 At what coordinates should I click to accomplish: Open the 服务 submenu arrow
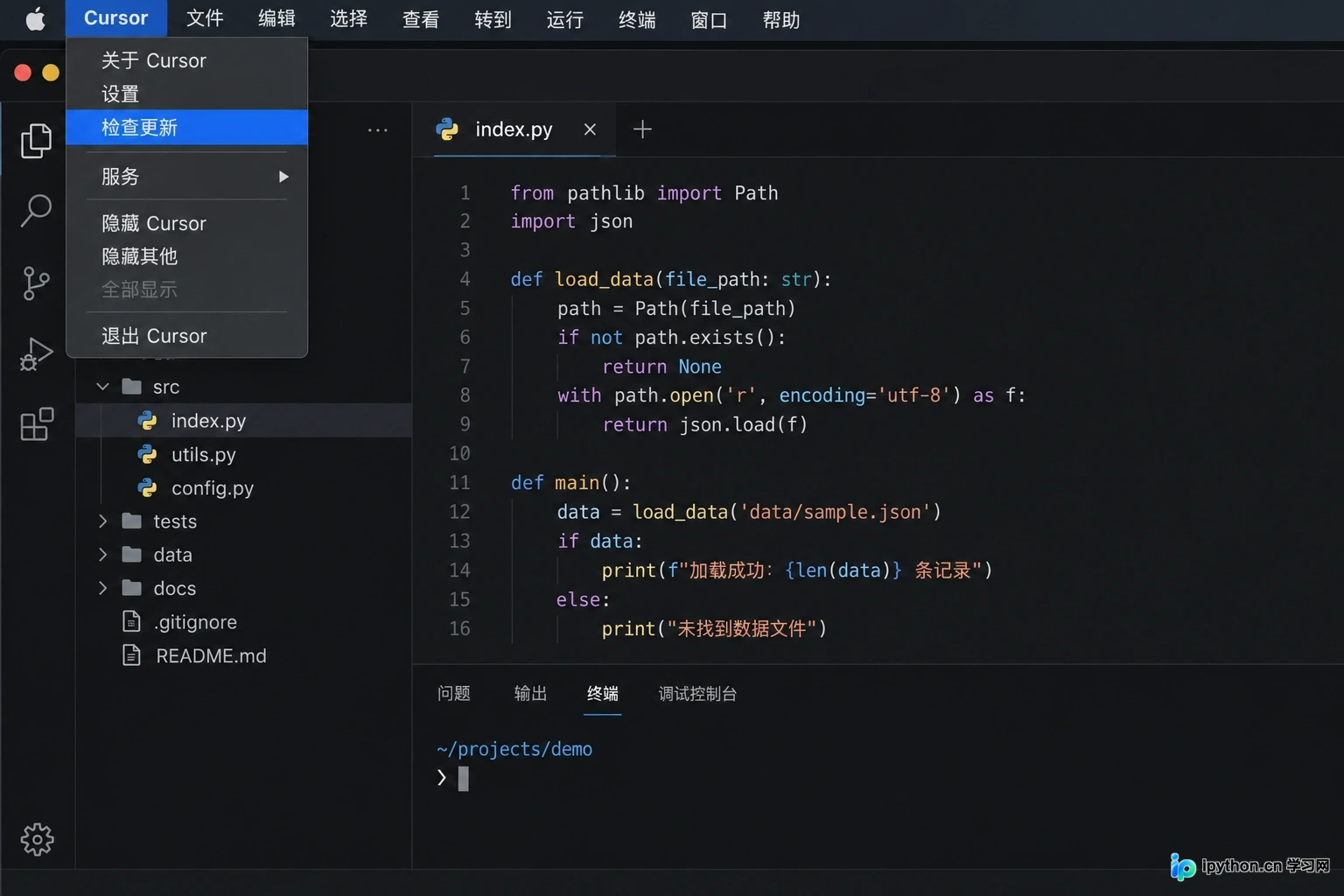[283, 177]
